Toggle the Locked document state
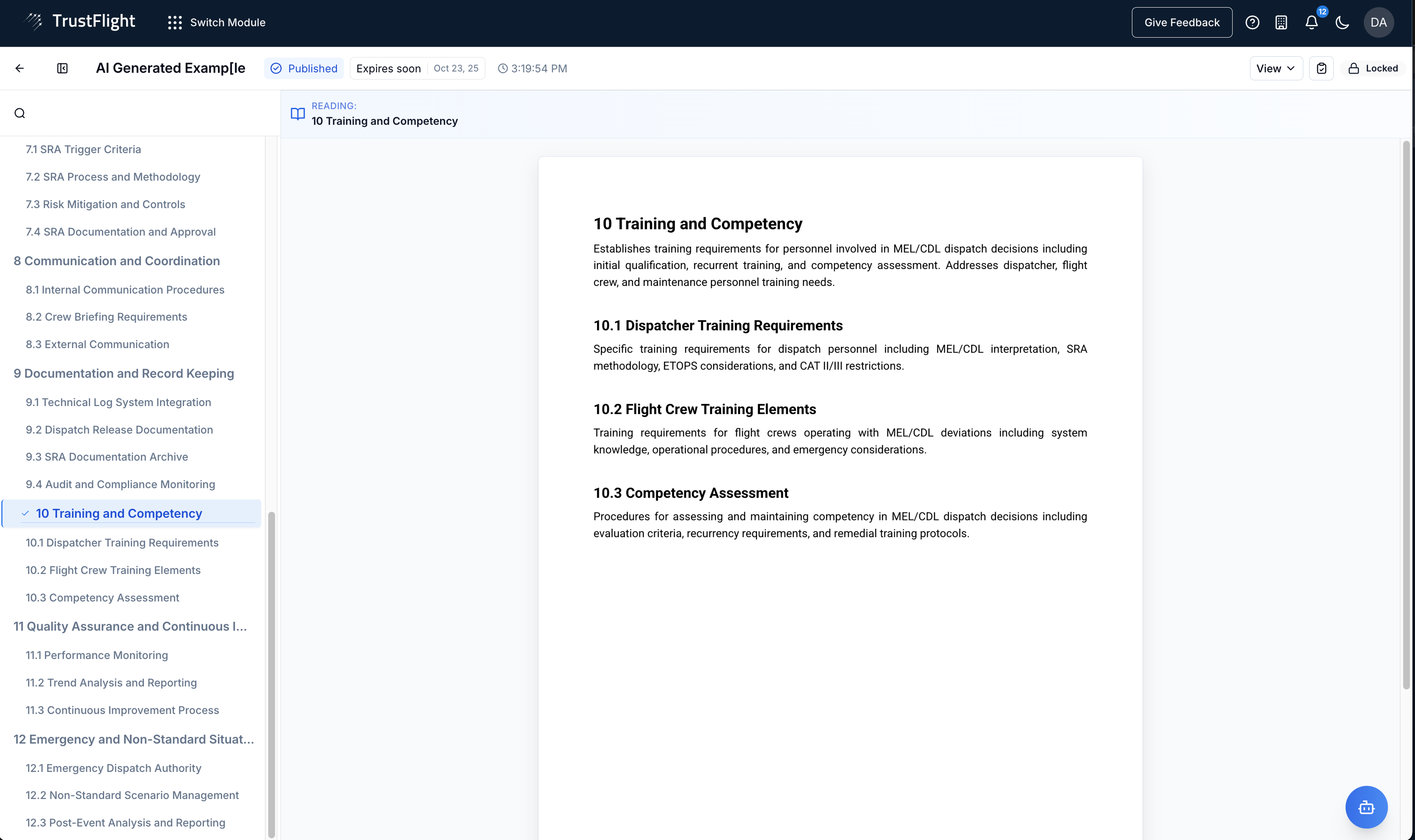1415x840 pixels. click(x=1373, y=69)
